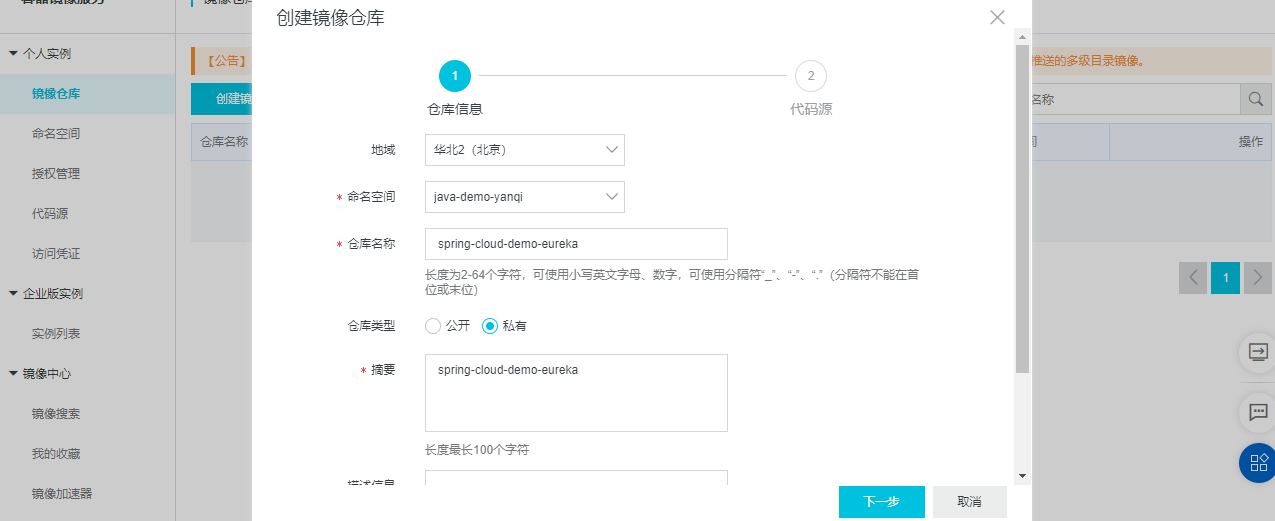
Task: Click the arrow panel icon on right edge
Action: (1258, 352)
